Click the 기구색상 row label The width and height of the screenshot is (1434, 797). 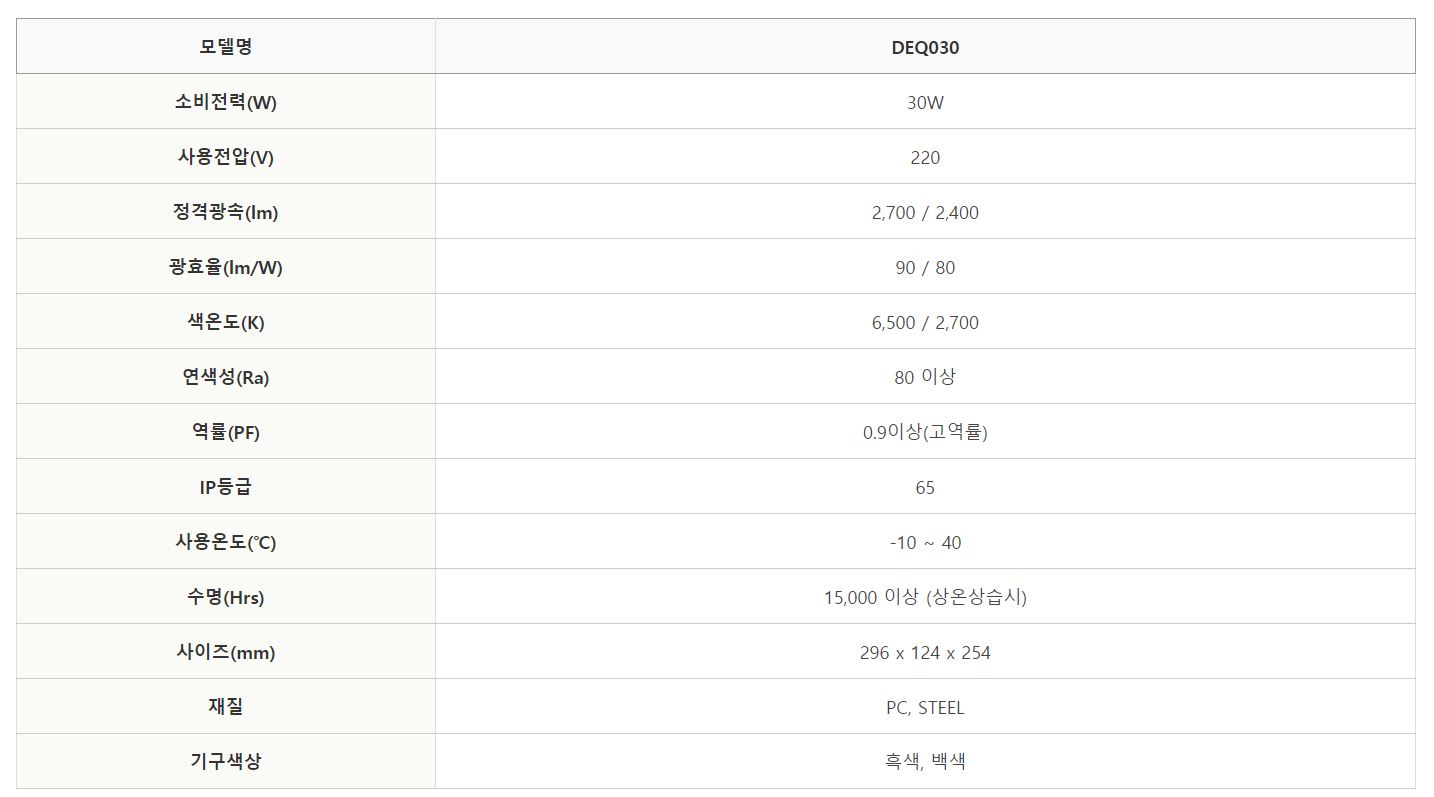(x=226, y=761)
